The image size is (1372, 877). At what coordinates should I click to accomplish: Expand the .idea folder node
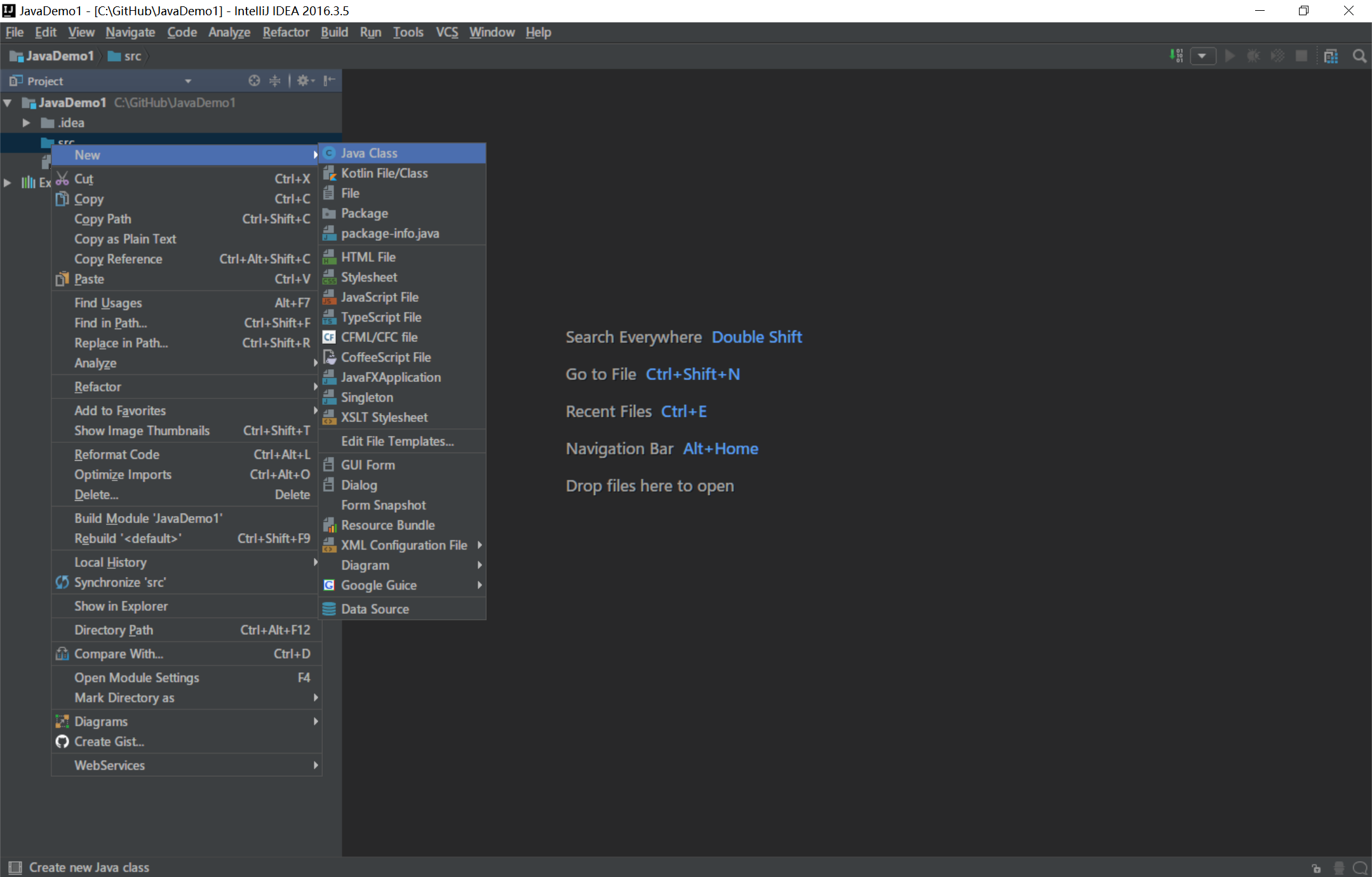[x=26, y=123]
